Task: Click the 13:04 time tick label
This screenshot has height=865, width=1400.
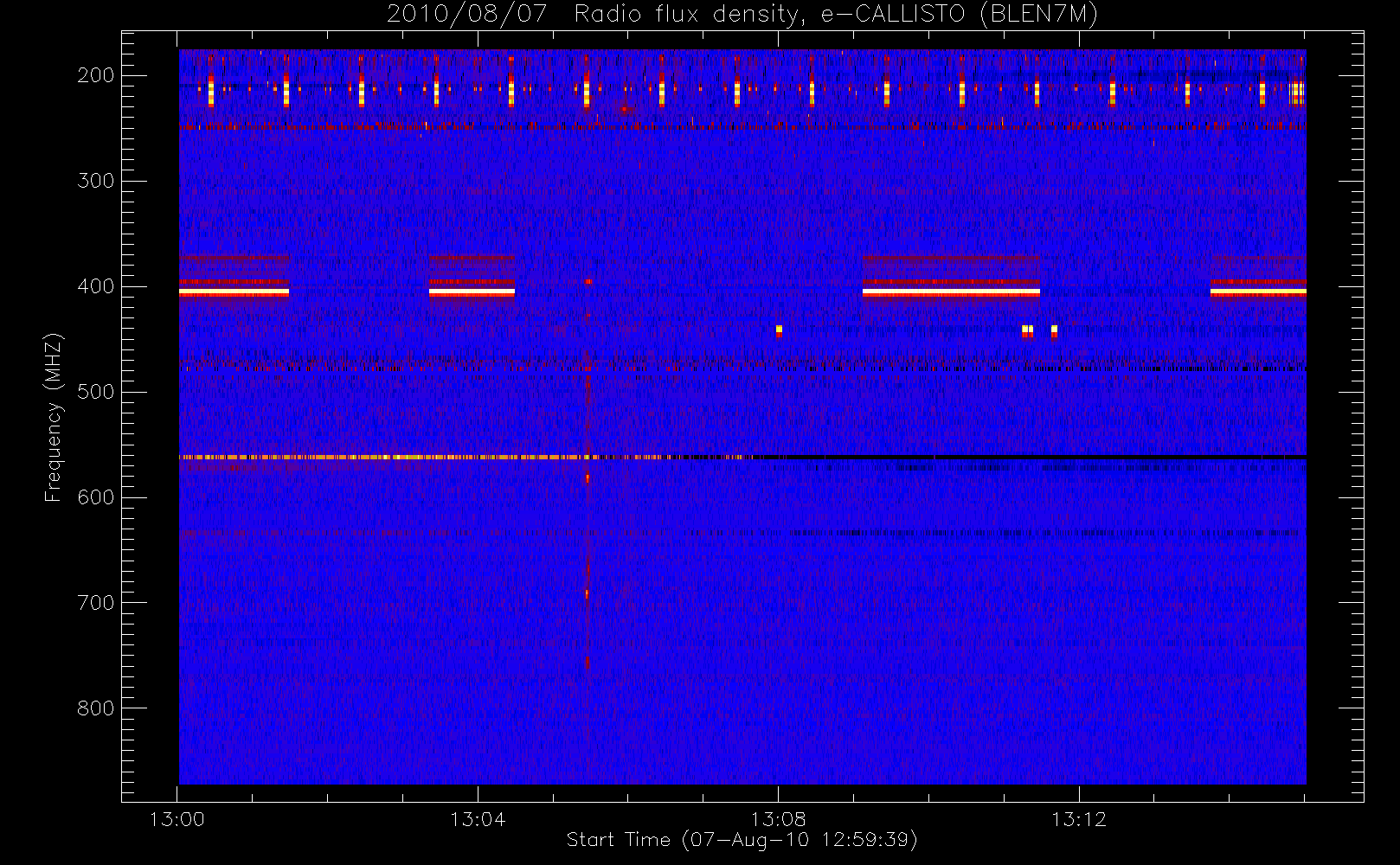Action: pos(478,819)
